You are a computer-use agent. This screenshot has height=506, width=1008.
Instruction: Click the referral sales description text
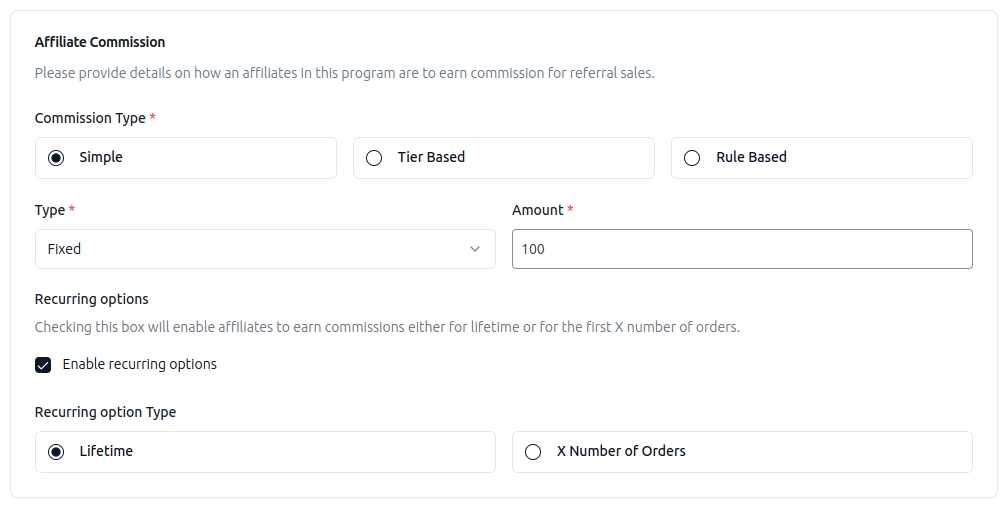click(344, 73)
